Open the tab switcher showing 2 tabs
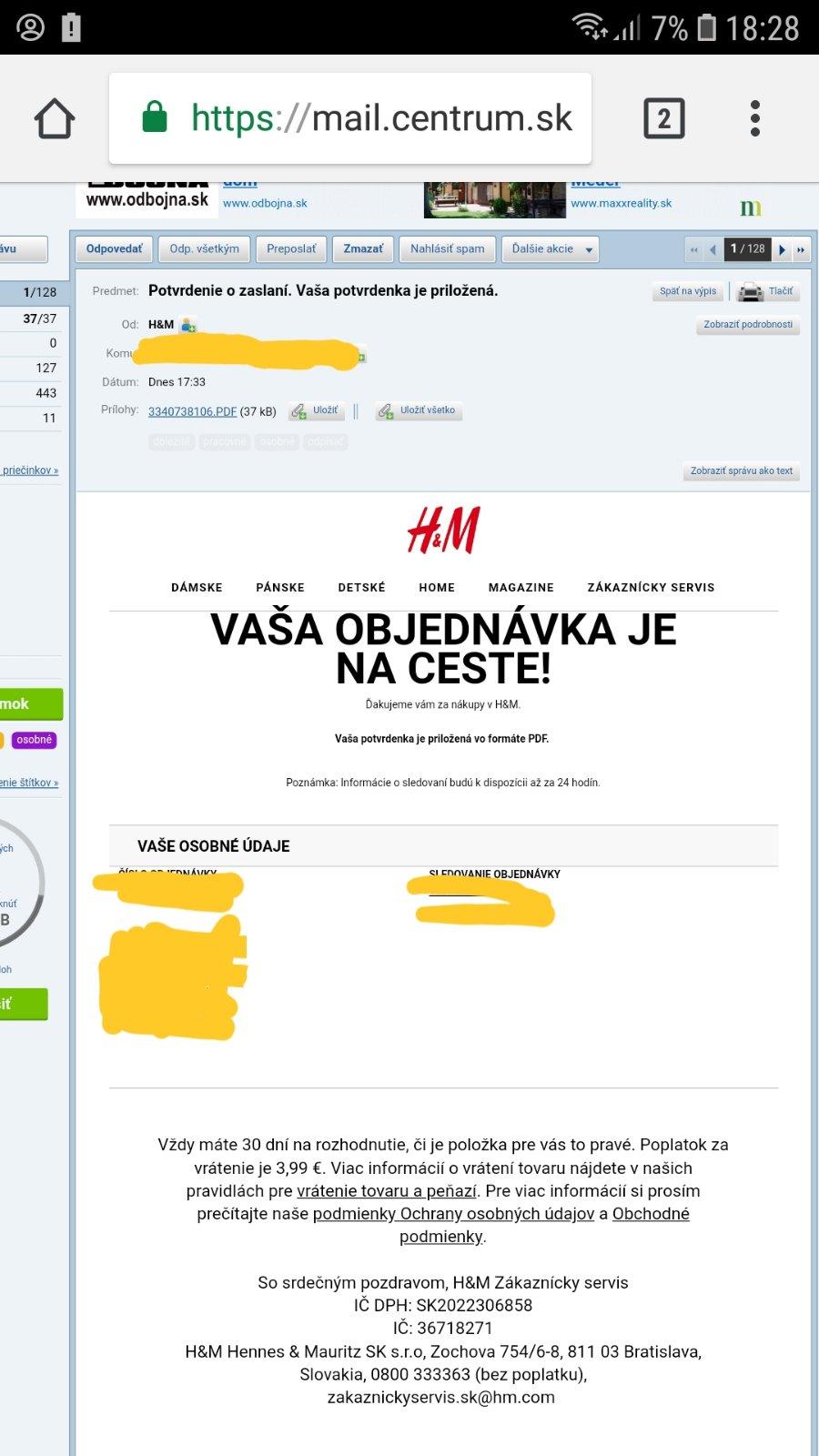 tap(664, 118)
